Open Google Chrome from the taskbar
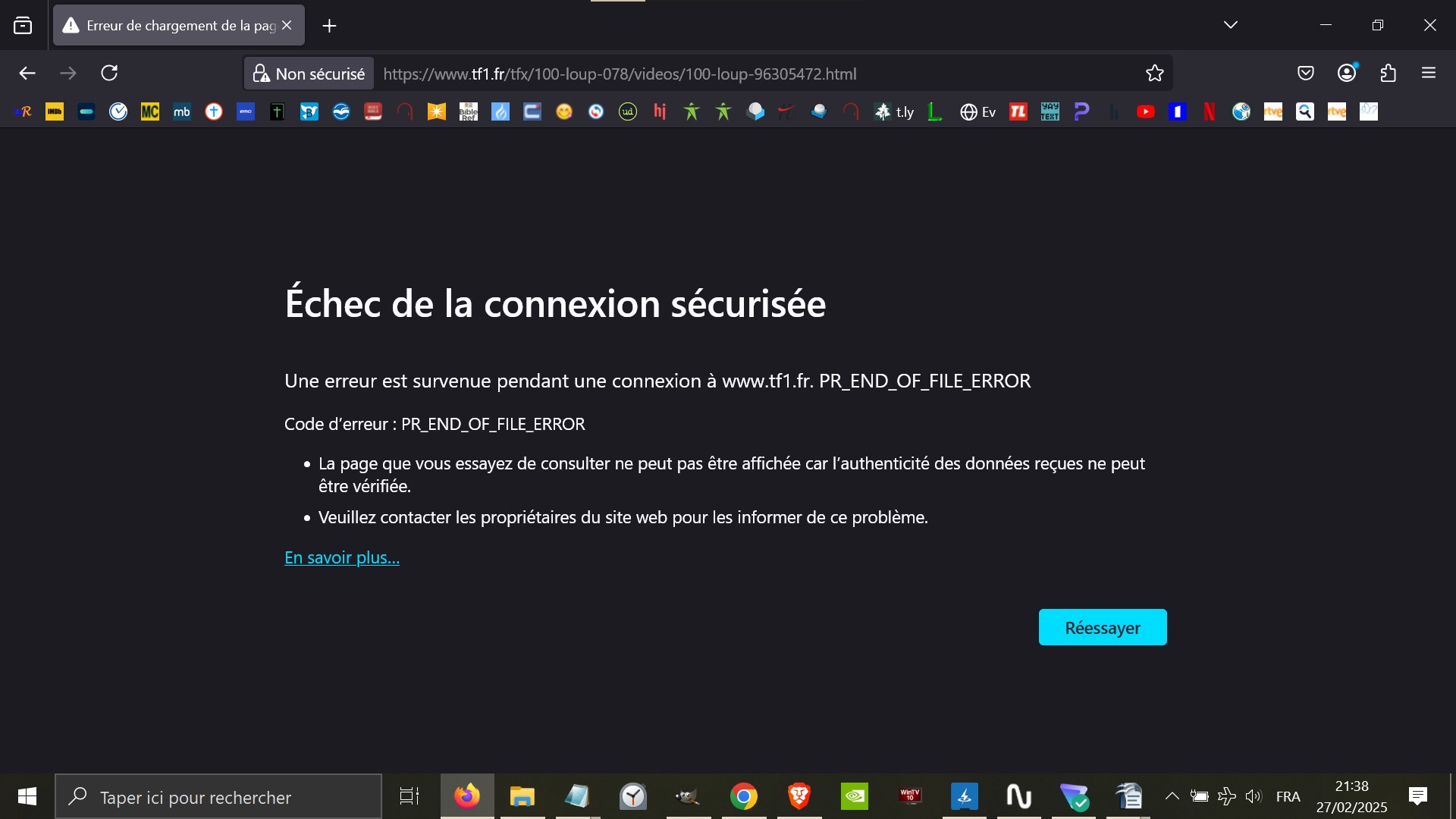The height and width of the screenshot is (819, 1456). click(743, 796)
